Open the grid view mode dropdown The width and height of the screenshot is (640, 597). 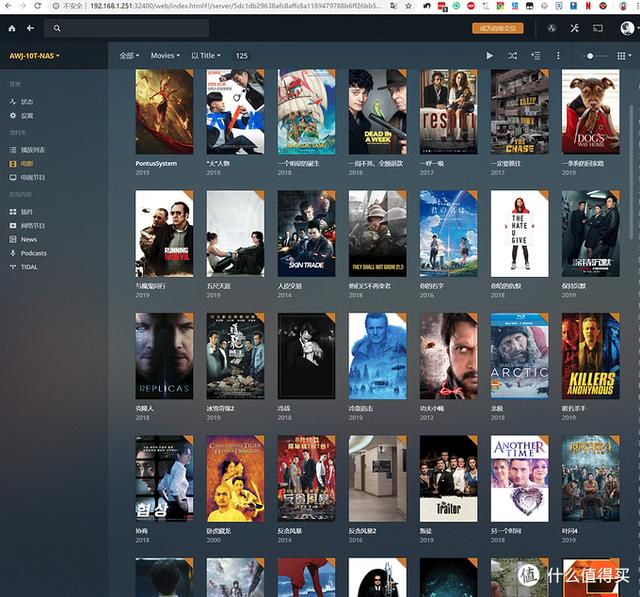pos(623,56)
